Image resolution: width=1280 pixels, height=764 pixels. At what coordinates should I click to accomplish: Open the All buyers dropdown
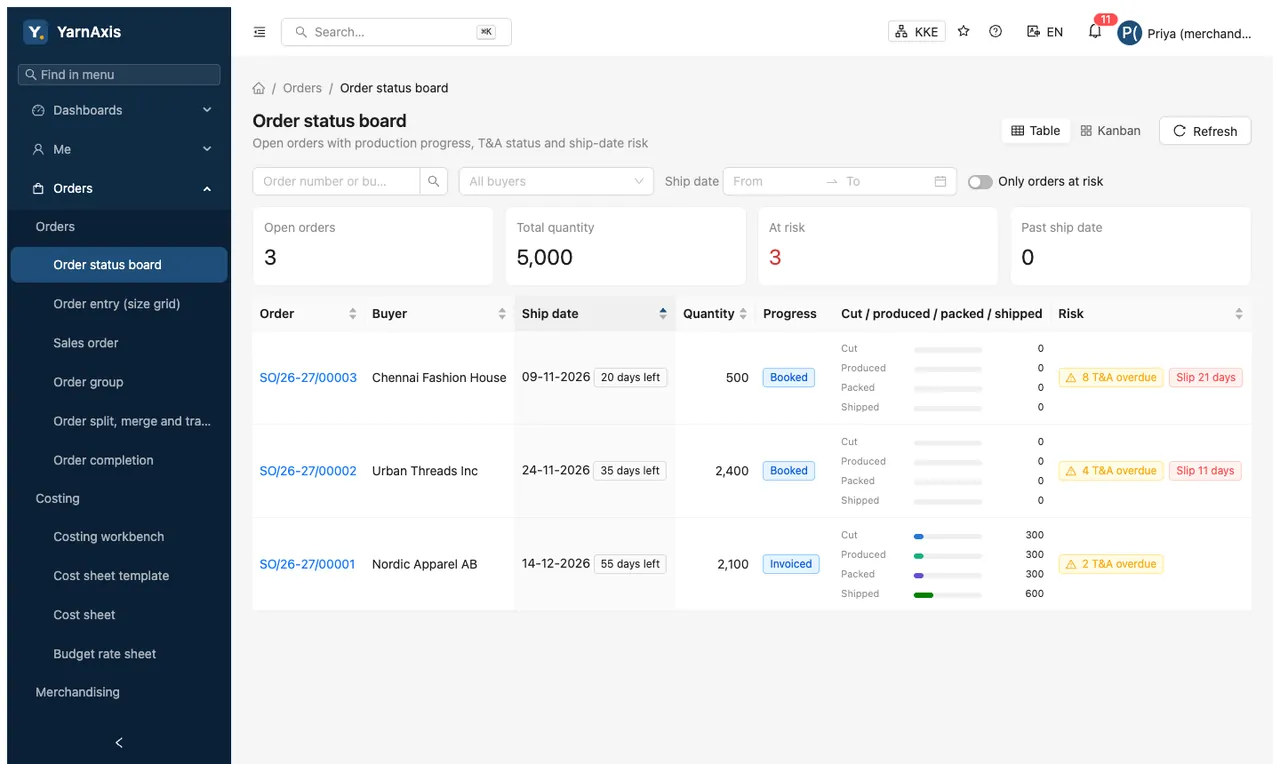click(x=556, y=181)
